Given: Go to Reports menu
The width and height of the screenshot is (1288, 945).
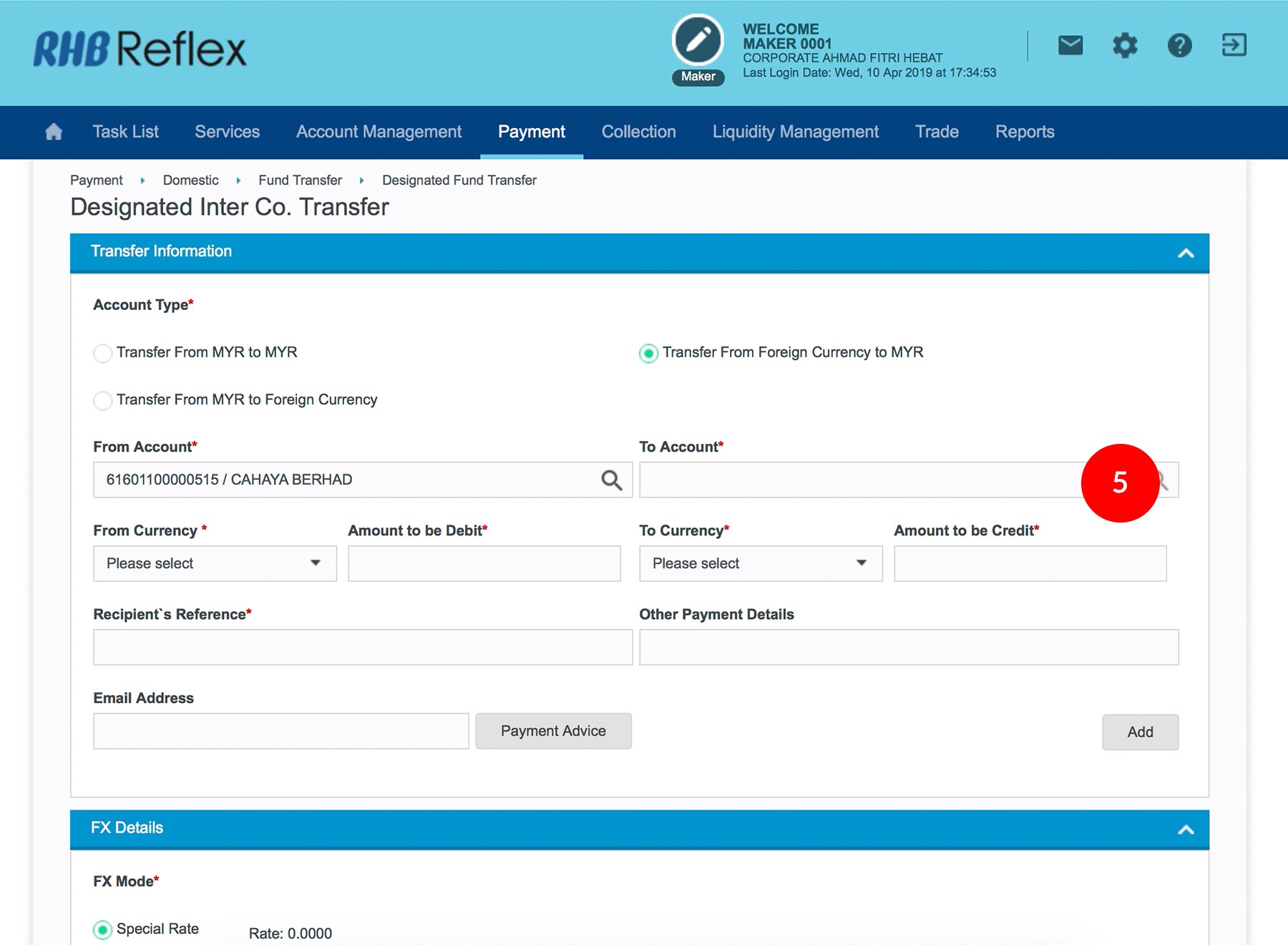Looking at the screenshot, I should (x=1024, y=132).
